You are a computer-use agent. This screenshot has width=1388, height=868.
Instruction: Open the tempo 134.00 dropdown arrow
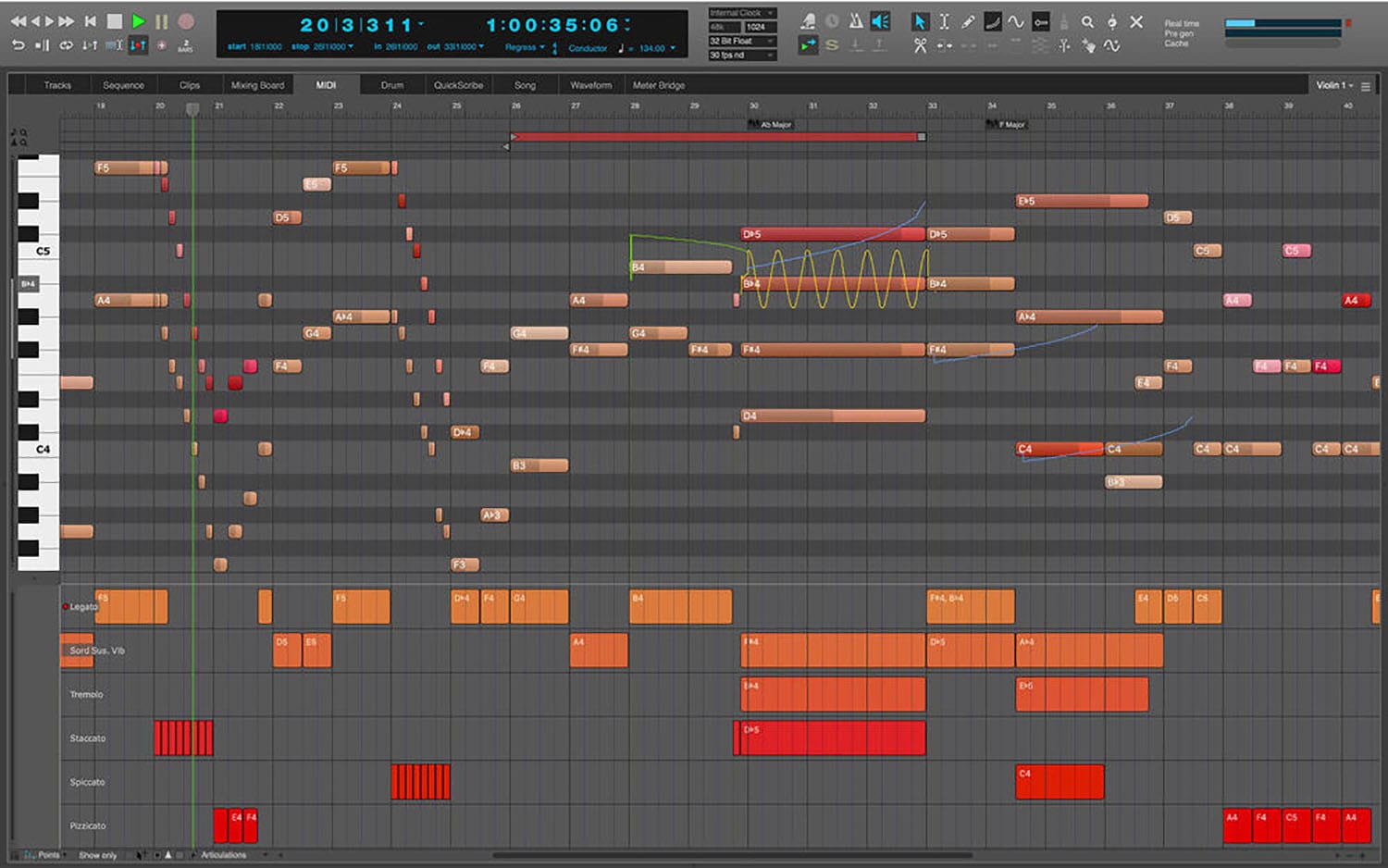[673, 47]
